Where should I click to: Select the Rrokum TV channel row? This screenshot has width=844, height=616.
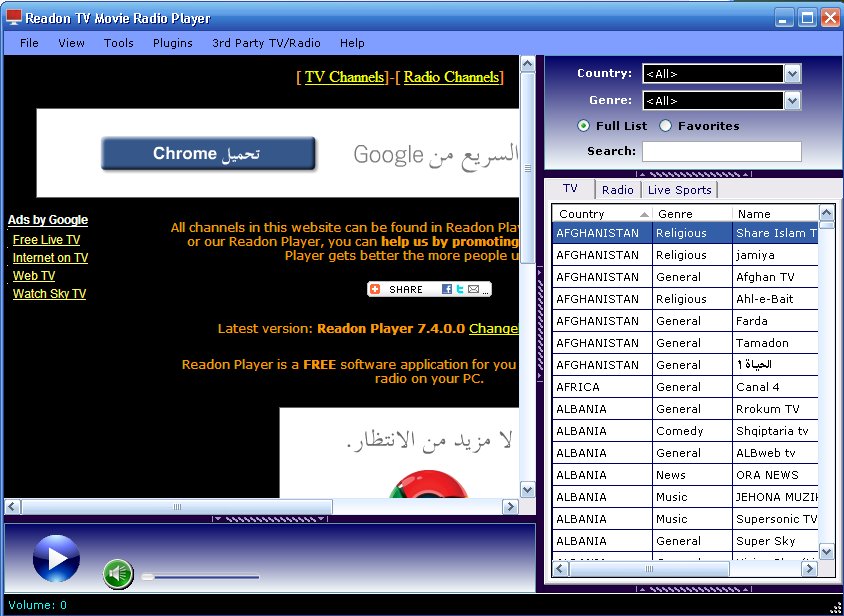[x=685, y=409]
